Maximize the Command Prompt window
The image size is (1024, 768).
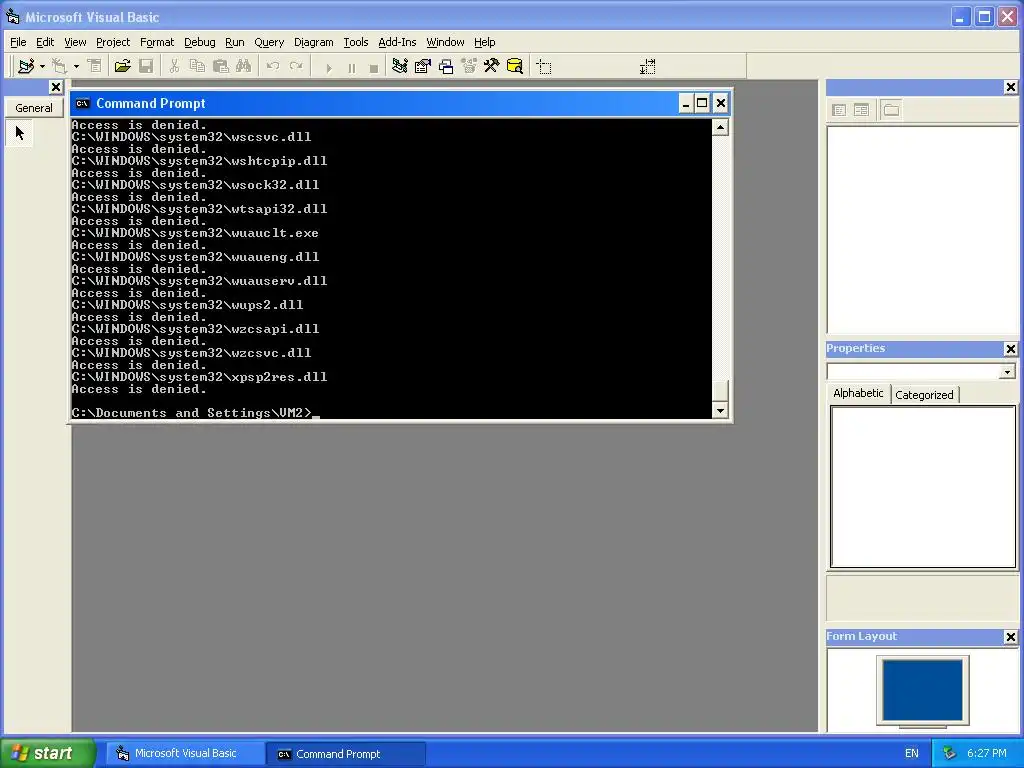pyautogui.click(x=702, y=103)
